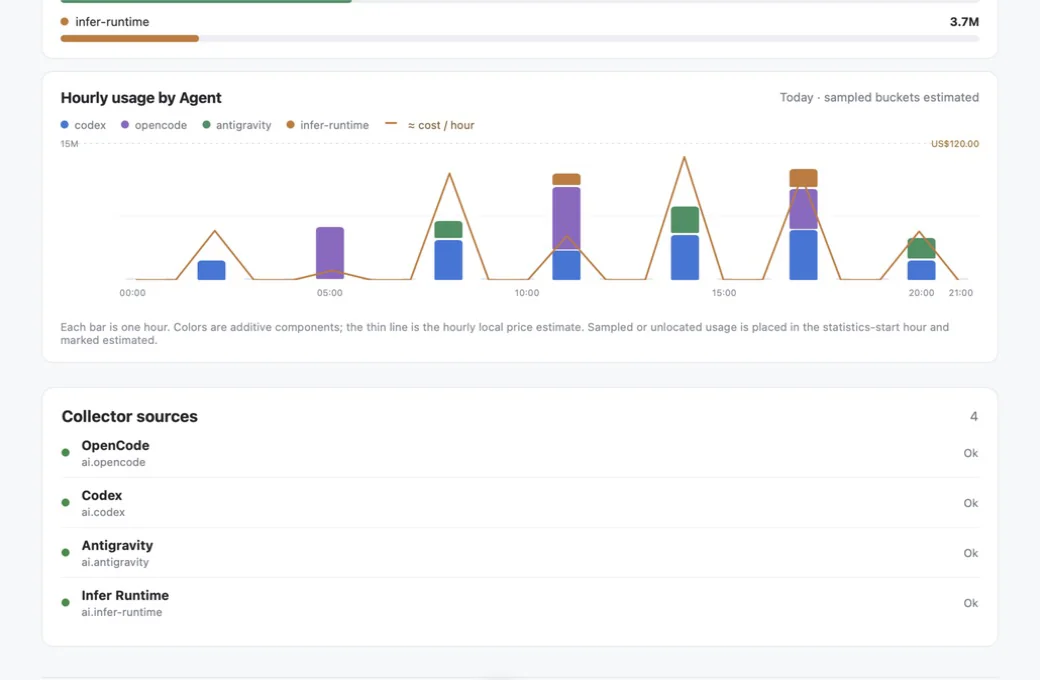1040x680 pixels.
Task: Select the Infer Runtime collector source row
Action: pyautogui.click(x=520, y=603)
